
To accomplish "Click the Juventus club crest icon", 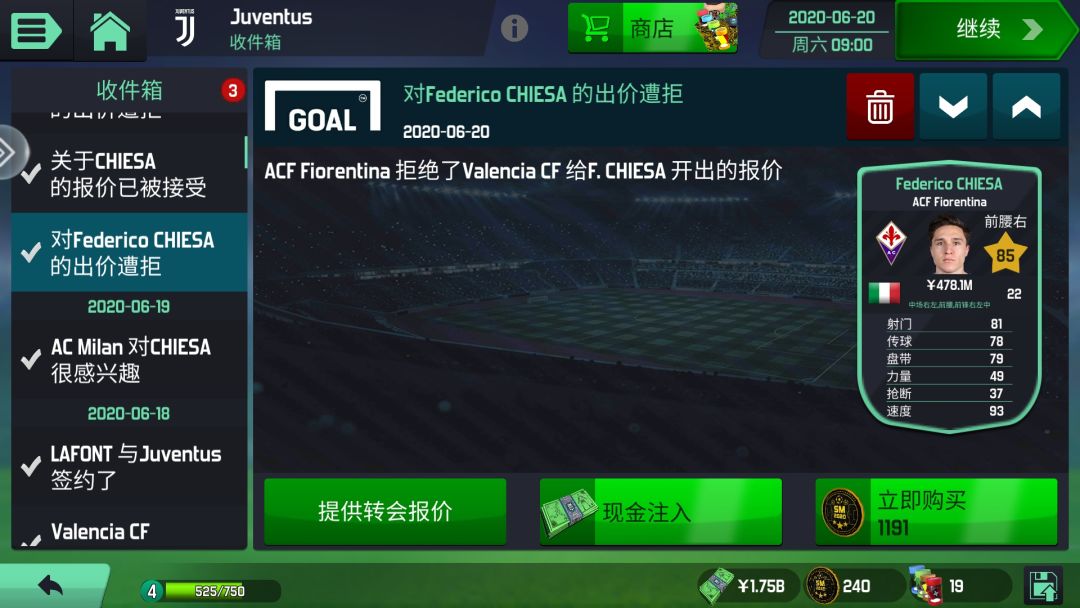I will point(185,29).
